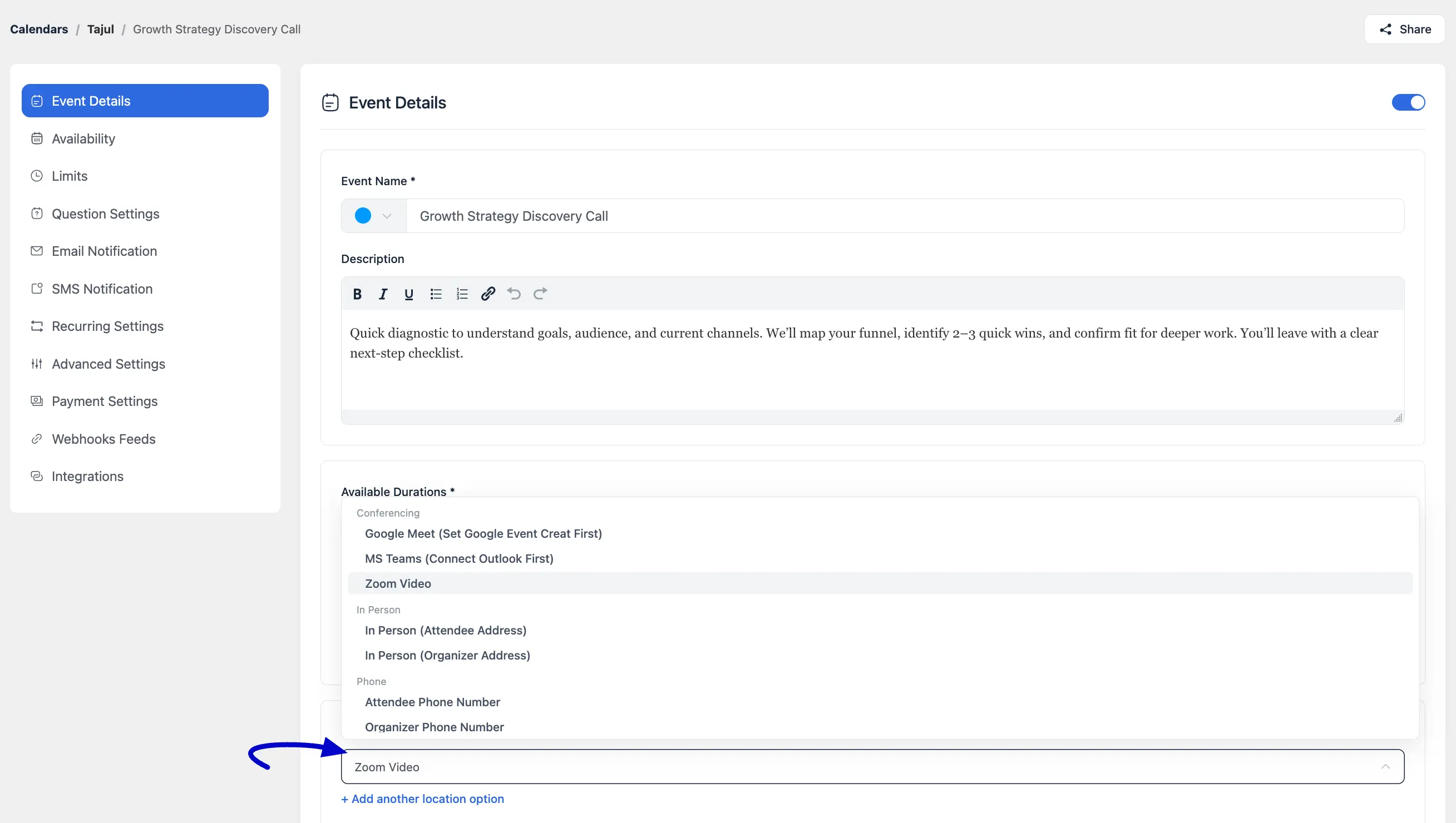
Task: Click the description editor resize handle
Action: 1398,418
